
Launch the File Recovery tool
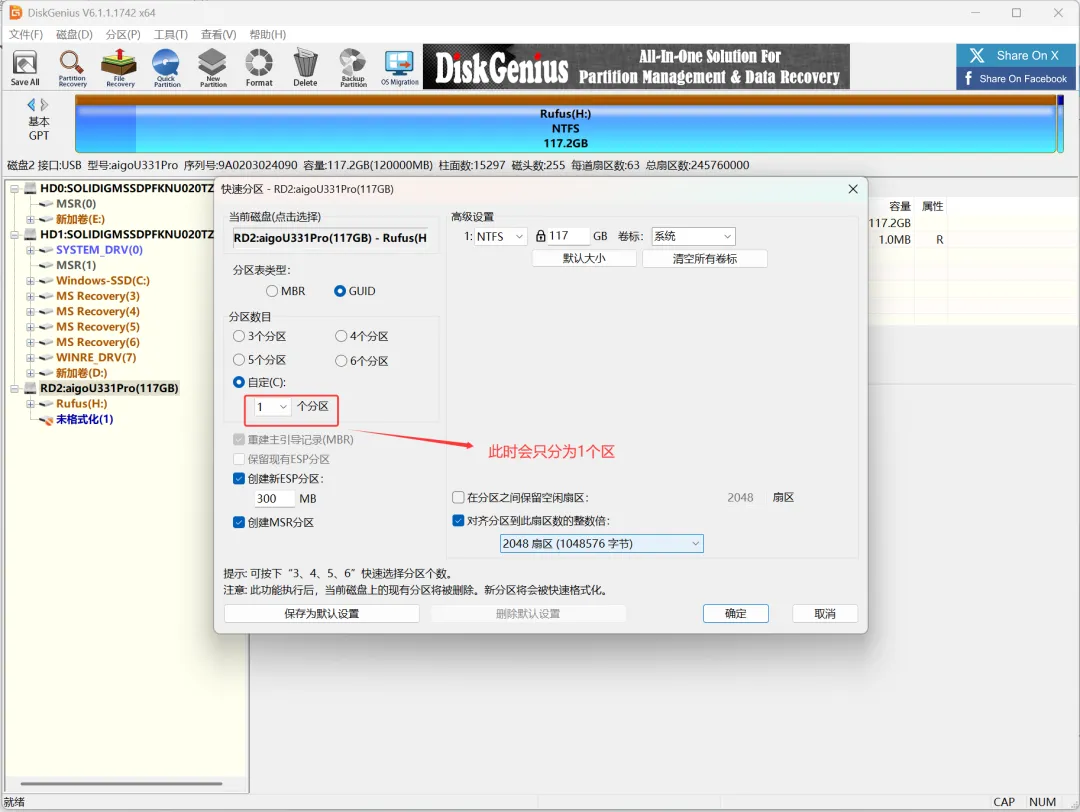coord(119,67)
